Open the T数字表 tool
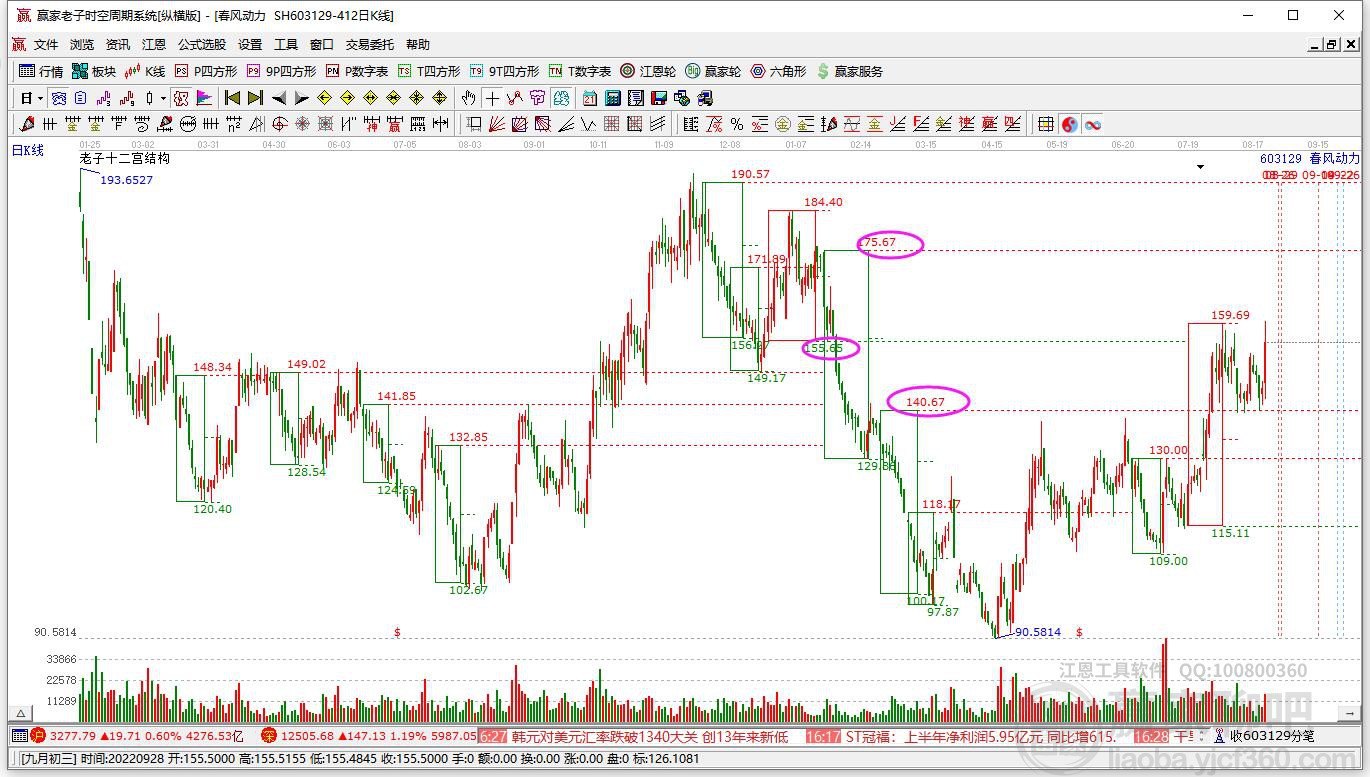The width and height of the screenshot is (1370, 777). point(580,71)
